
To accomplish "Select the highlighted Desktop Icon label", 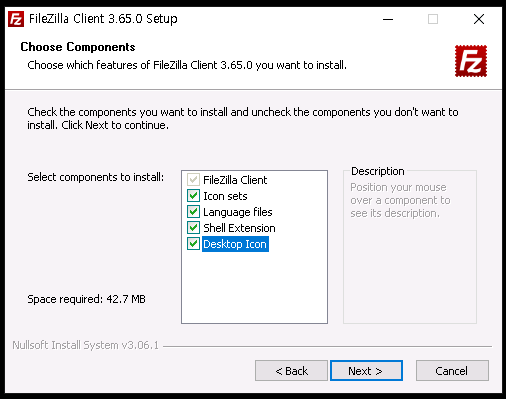I will [x=235, y=244].
